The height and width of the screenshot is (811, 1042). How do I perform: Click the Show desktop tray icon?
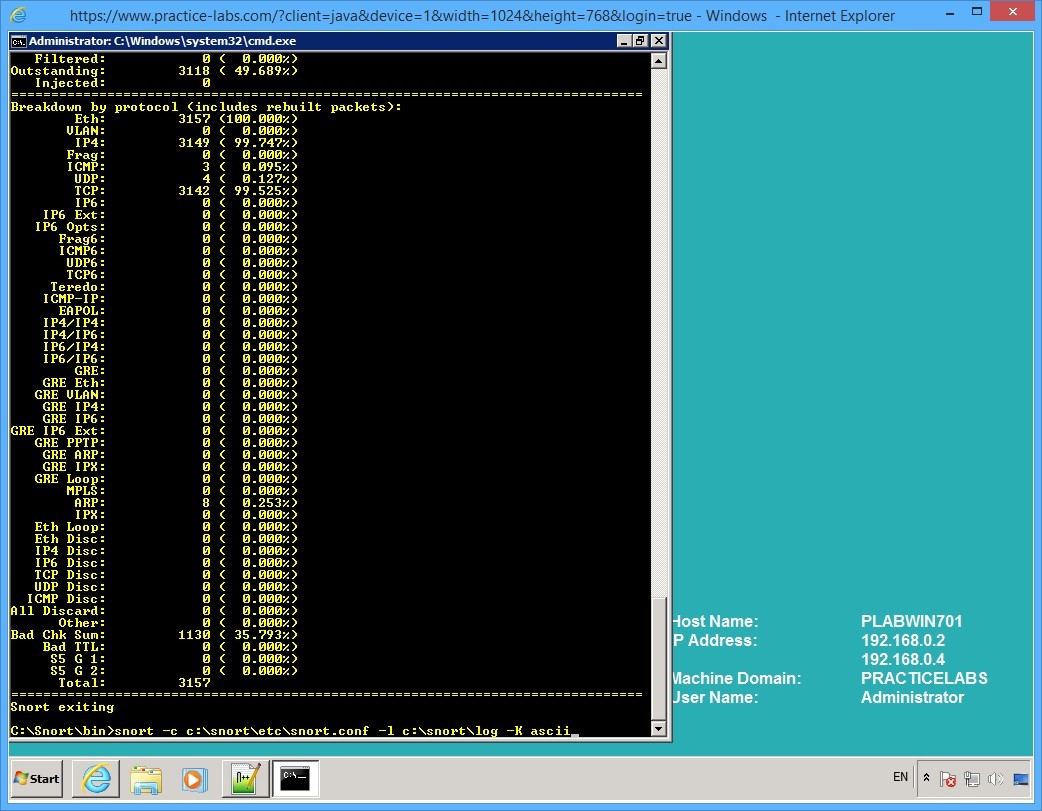click(x=1021, y=779)
